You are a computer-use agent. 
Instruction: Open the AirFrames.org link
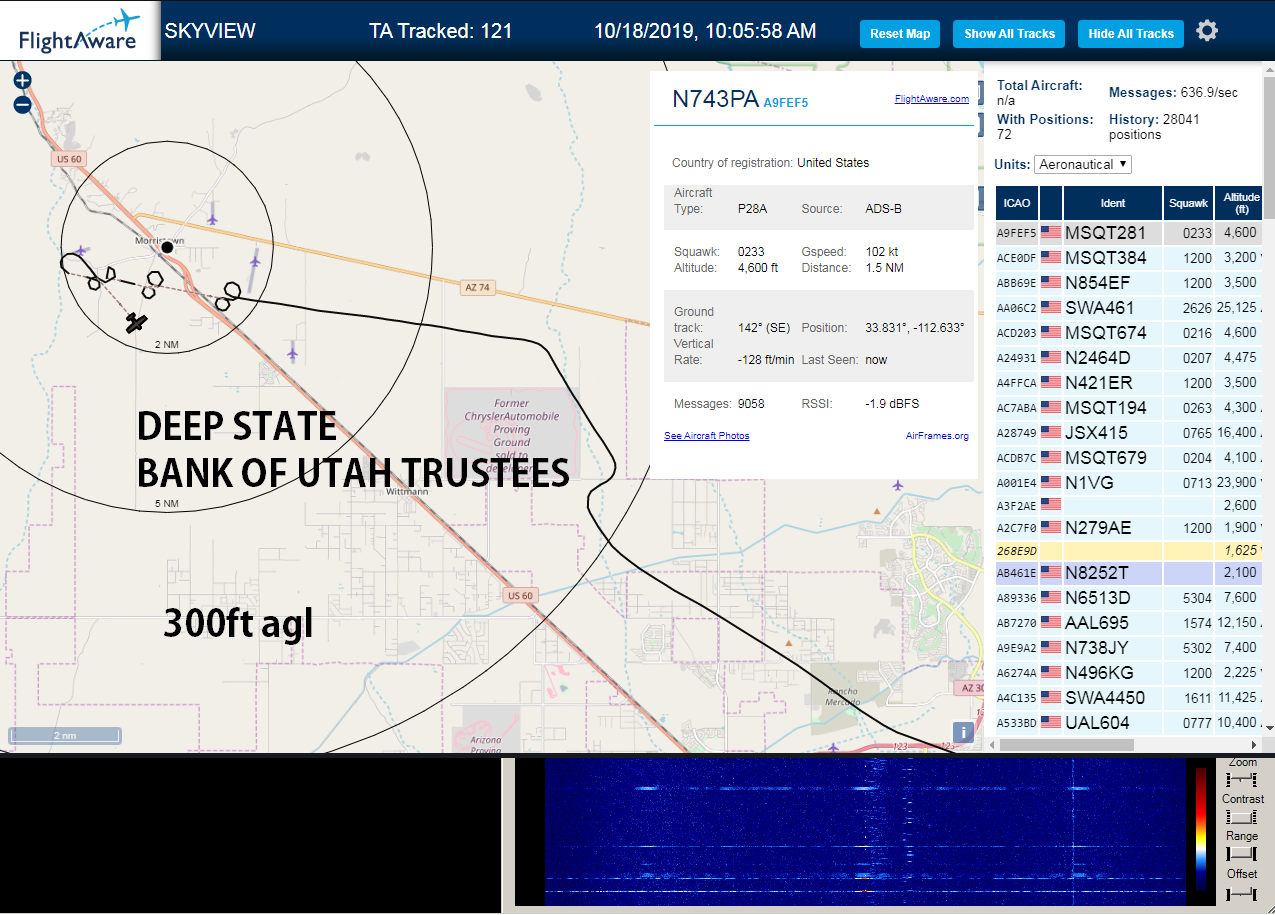(x=937, y=435)
